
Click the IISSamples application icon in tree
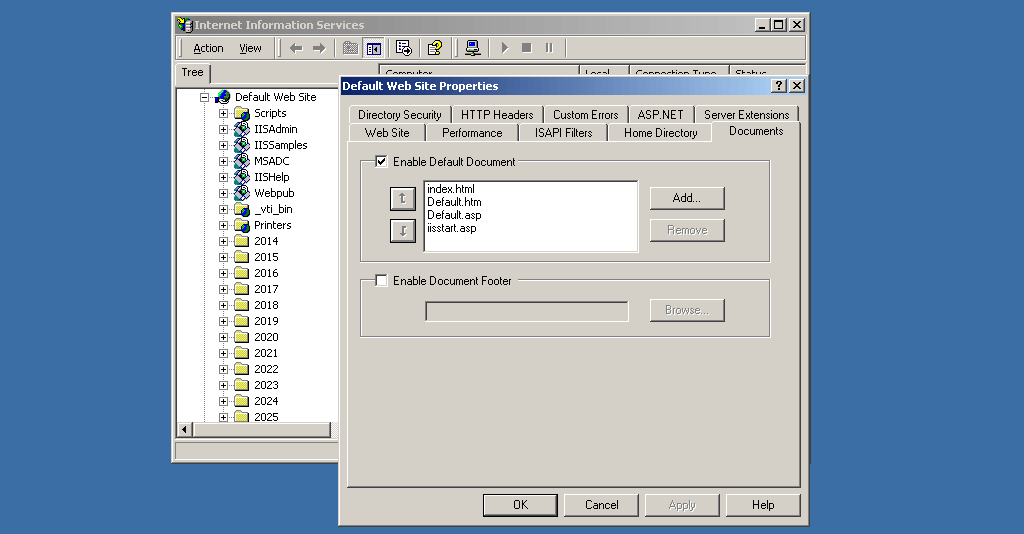(242, 145)
